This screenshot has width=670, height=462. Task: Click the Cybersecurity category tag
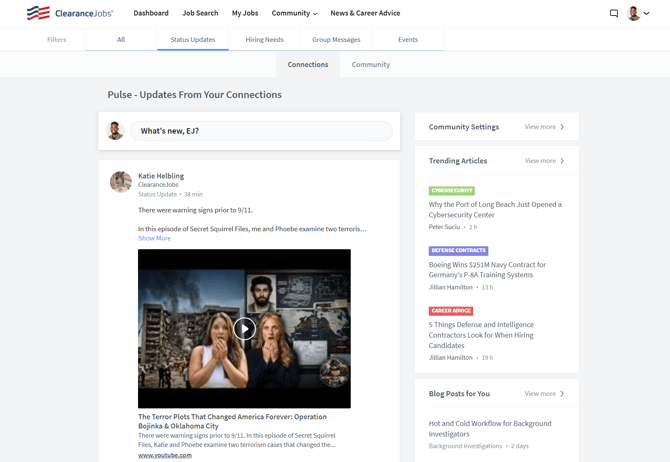pos(452,191)
